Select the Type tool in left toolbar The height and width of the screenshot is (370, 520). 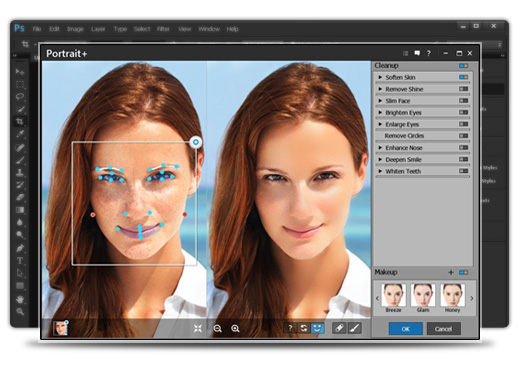[x=20, y=261]
